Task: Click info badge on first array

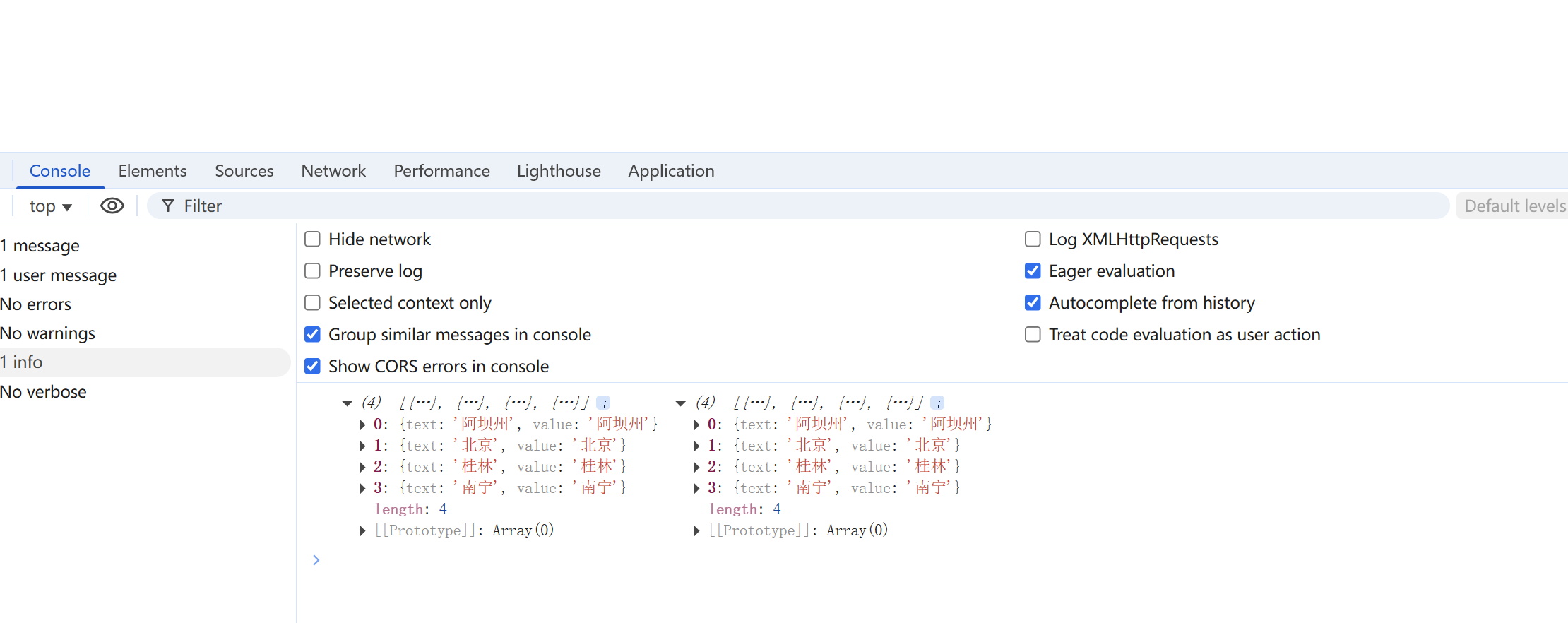Action: pos(603,403)
